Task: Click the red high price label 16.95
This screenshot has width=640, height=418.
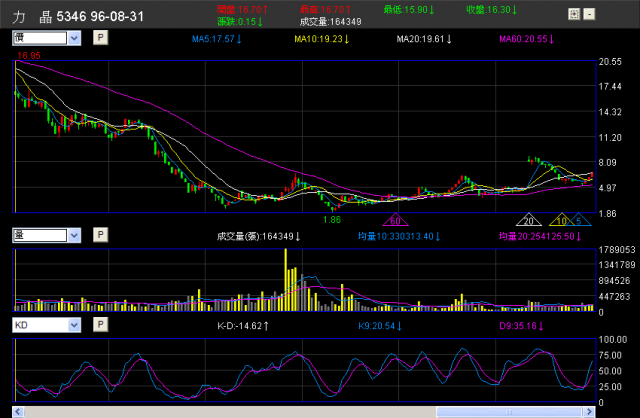Action: point(29,56)
